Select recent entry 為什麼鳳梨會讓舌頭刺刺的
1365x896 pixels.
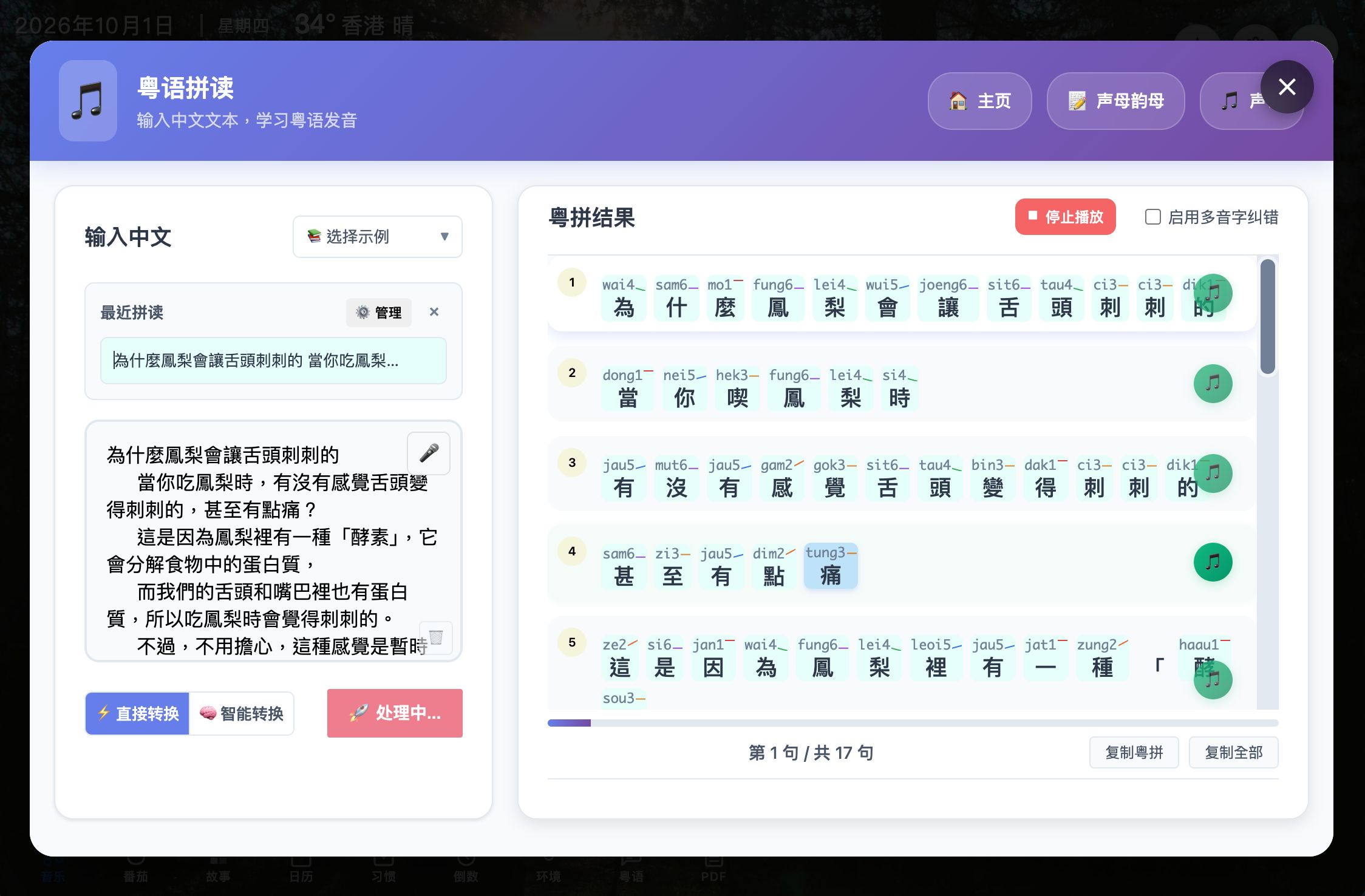(x=273, y=361)
